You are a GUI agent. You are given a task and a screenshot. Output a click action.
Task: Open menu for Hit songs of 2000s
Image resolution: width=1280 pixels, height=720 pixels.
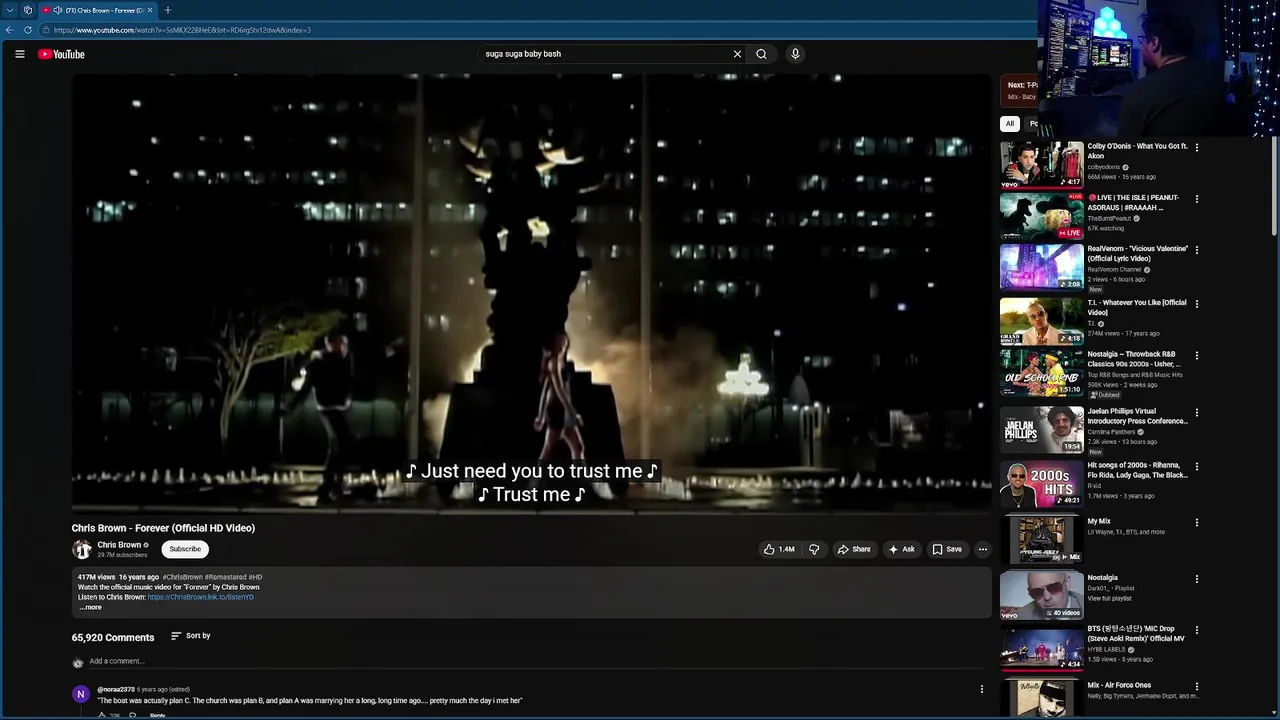click(x=1196, y=467)
